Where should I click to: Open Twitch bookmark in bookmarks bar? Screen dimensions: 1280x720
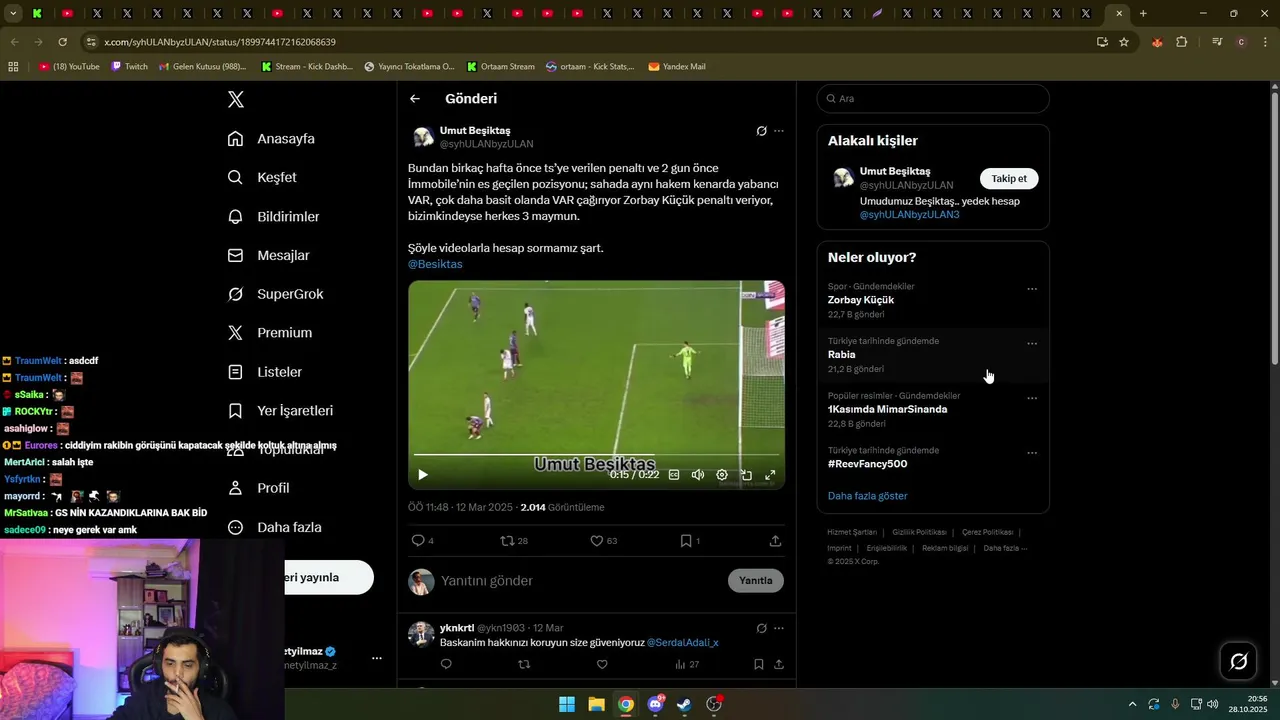(x=130, y=67)
